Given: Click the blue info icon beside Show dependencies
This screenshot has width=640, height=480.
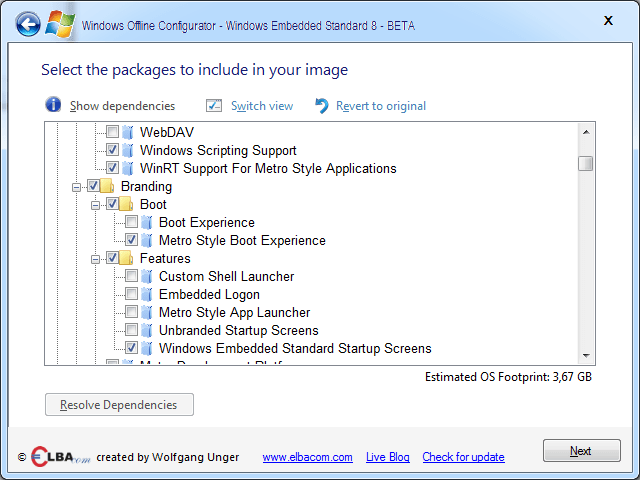Looking at the screenshot, I should [x=53, y=105].
